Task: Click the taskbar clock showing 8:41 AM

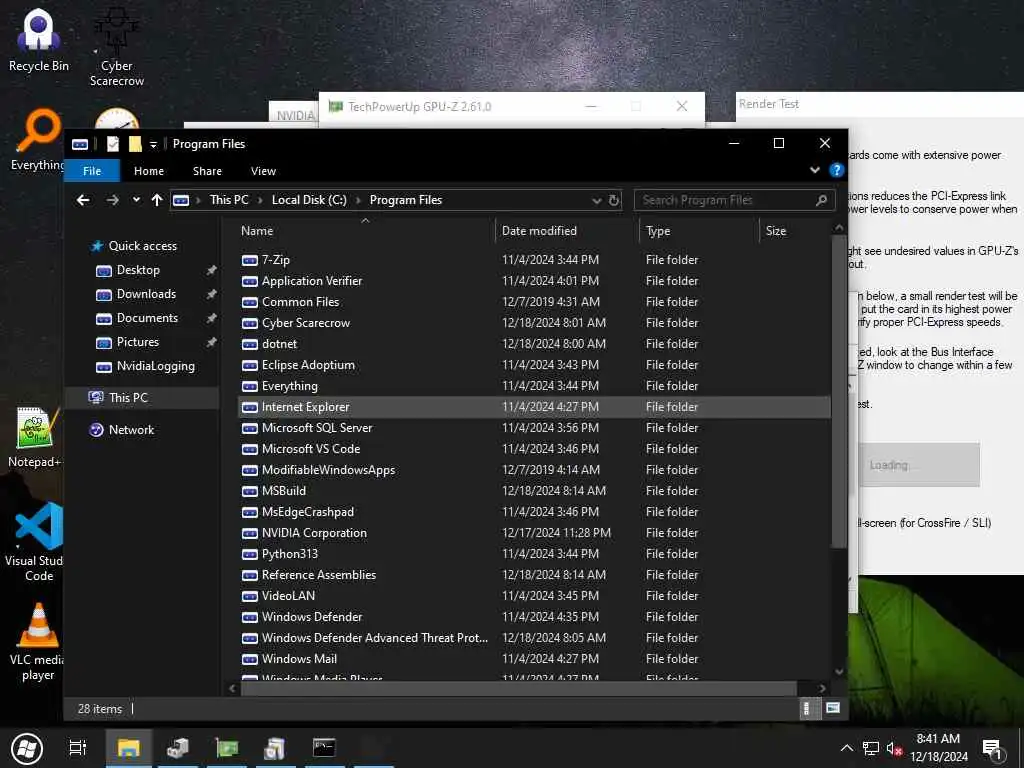Action: tap(938, 748)
